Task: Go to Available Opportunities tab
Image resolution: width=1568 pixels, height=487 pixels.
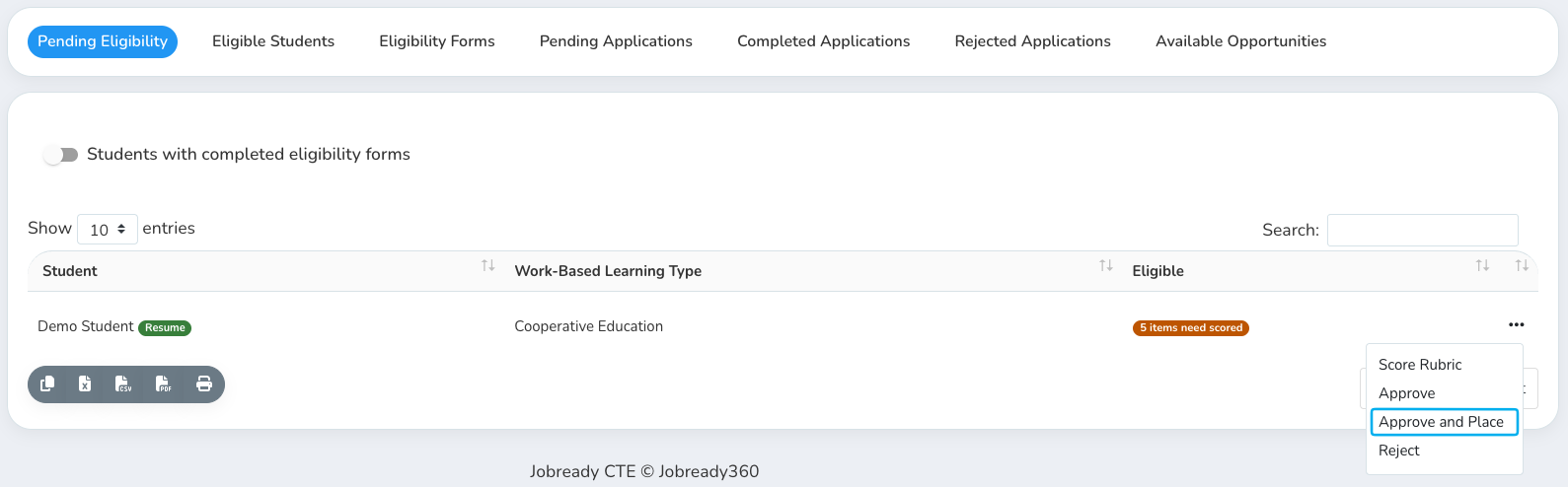Action: click(x=1240, y=41)
